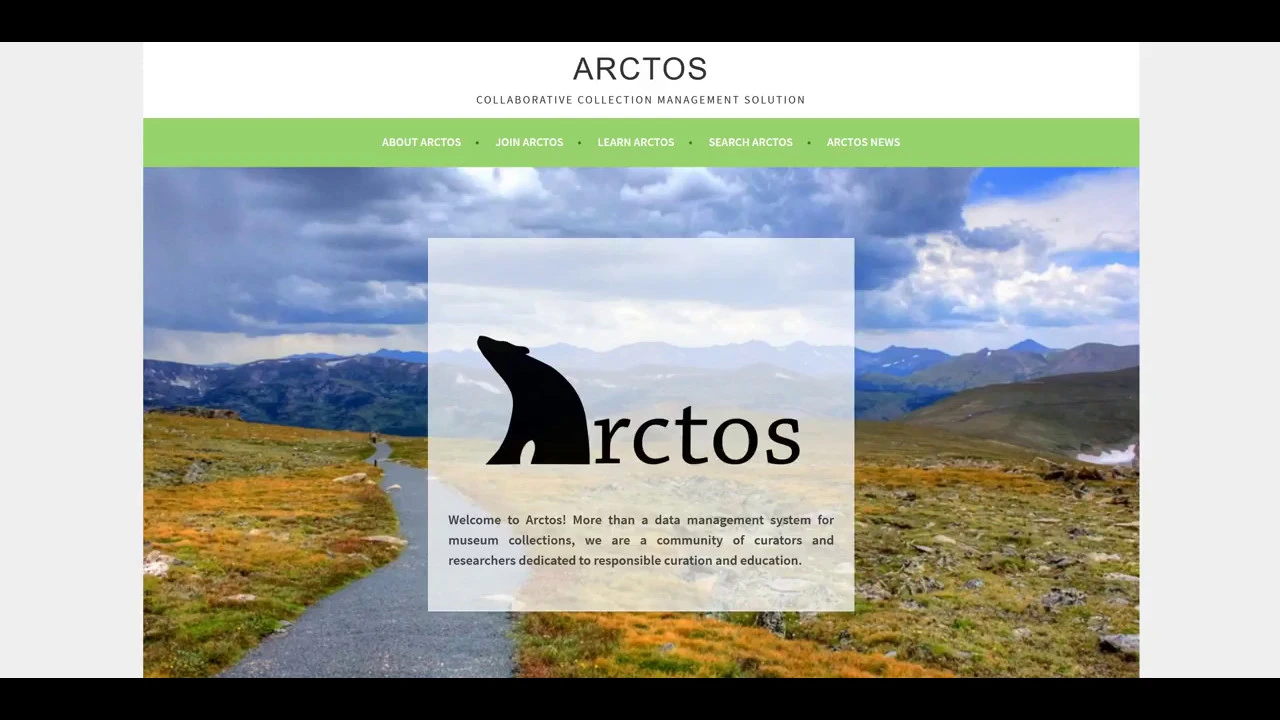The height and width of the screenshot is (720, 1280).
Task: Click the Arctos bear logo image
Action: (640, 401)
